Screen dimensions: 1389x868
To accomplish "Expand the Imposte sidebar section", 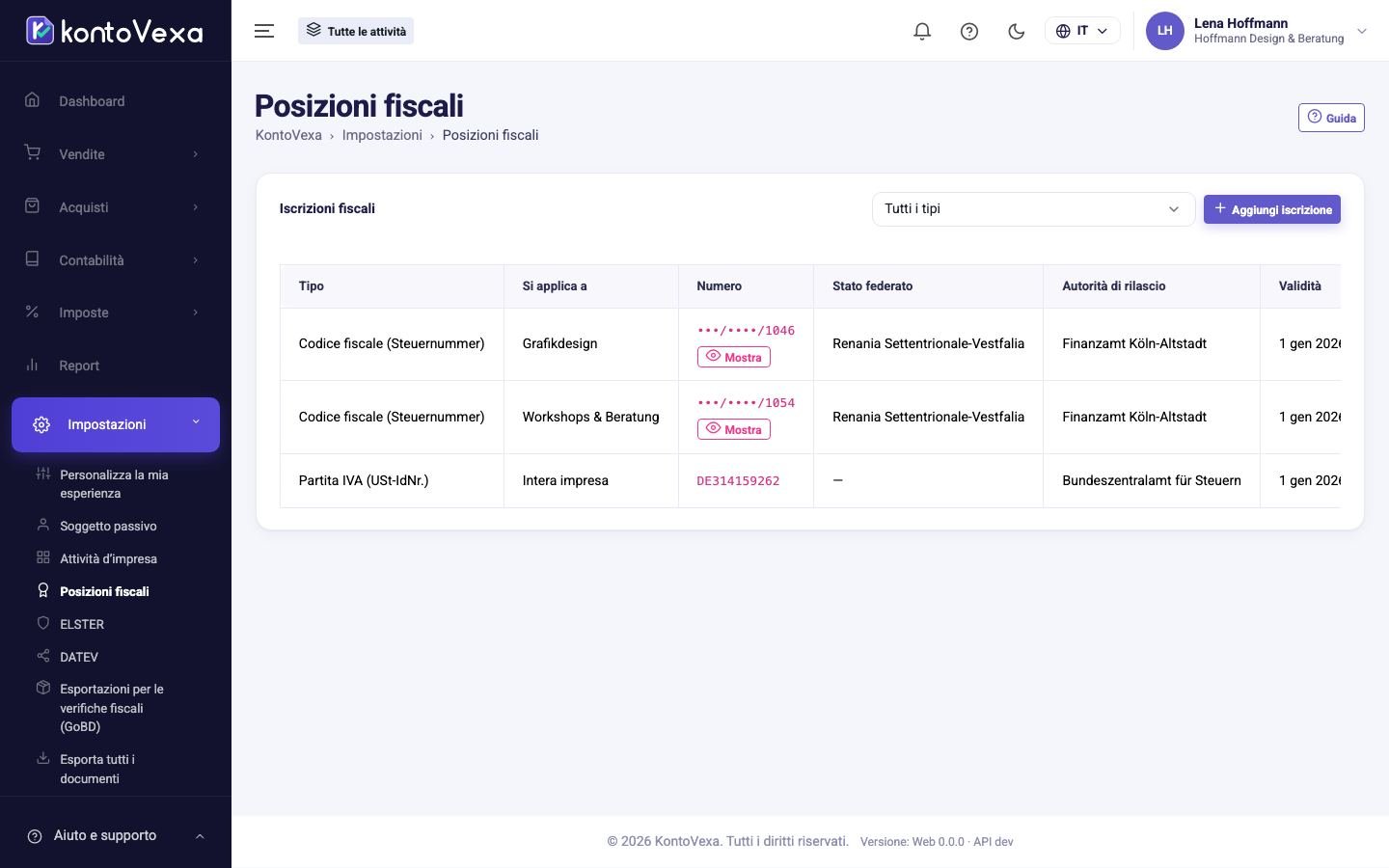I will [116, 312].
